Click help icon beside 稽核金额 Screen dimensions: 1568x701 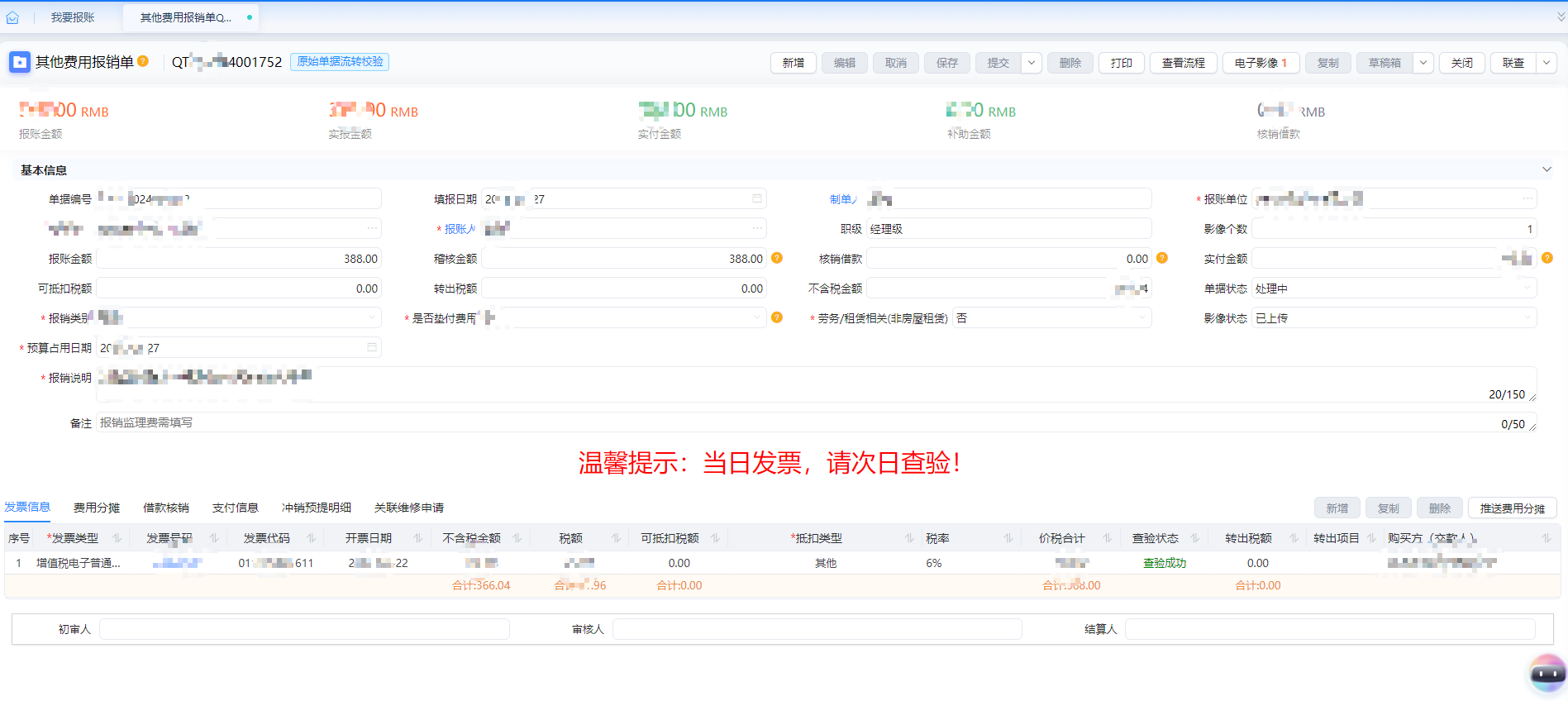point(777,258)
